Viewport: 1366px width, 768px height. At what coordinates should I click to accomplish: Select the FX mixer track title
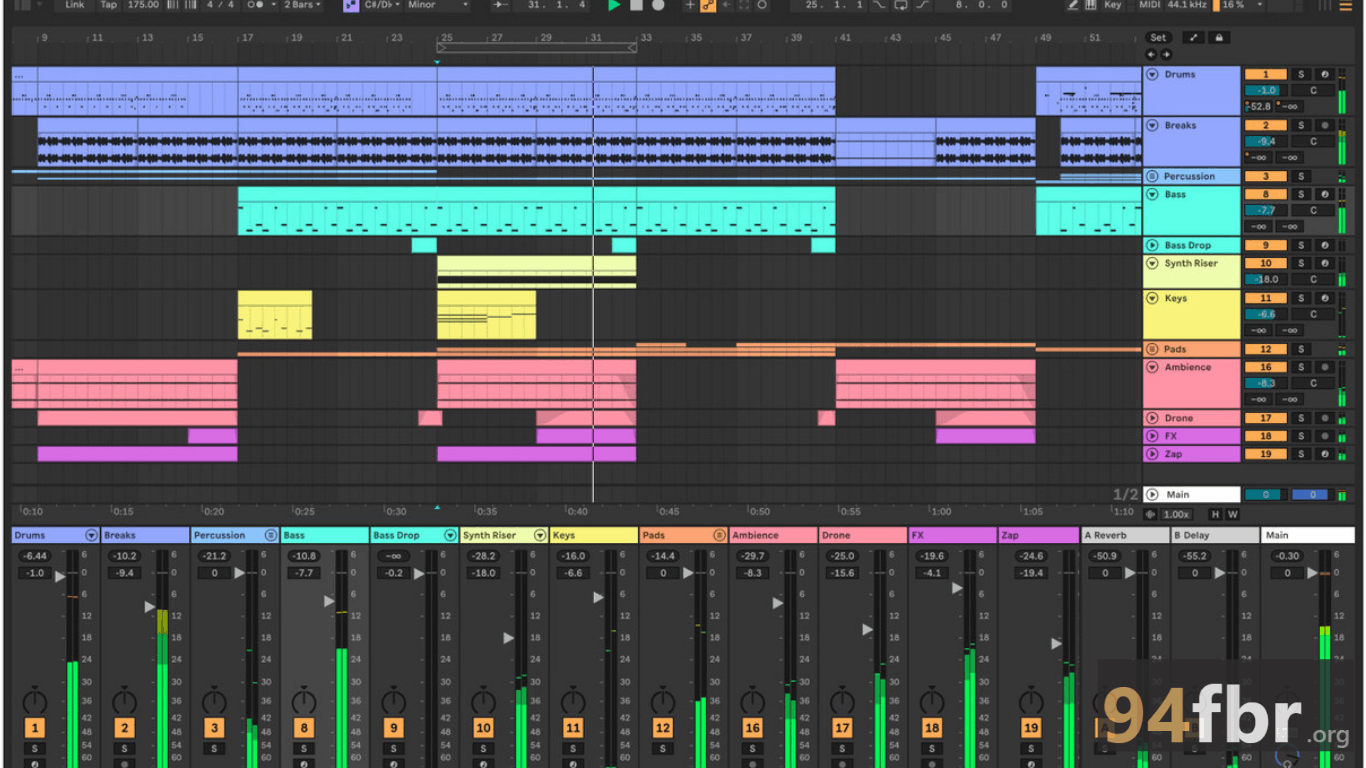pyautogui.click(x=952, y=535)
